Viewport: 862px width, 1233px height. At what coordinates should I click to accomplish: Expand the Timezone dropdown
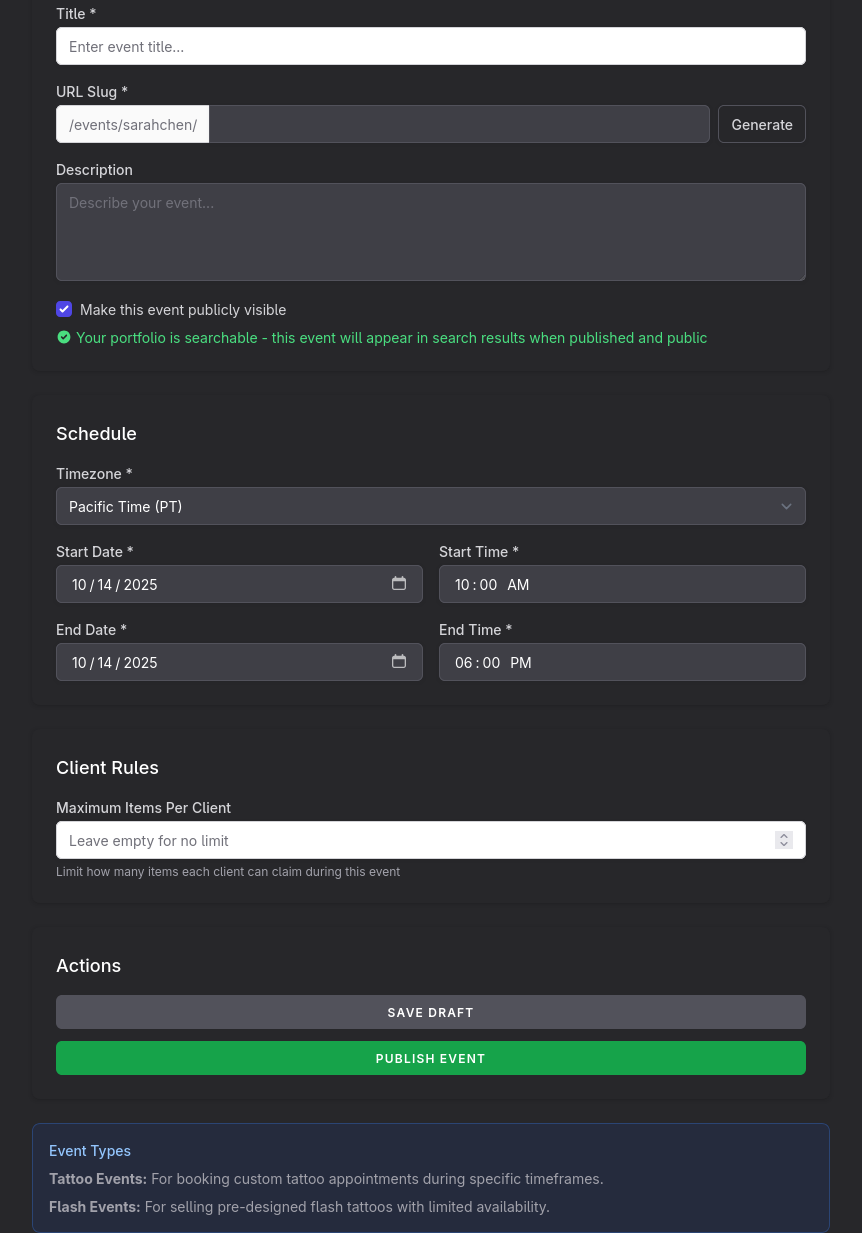430,506
